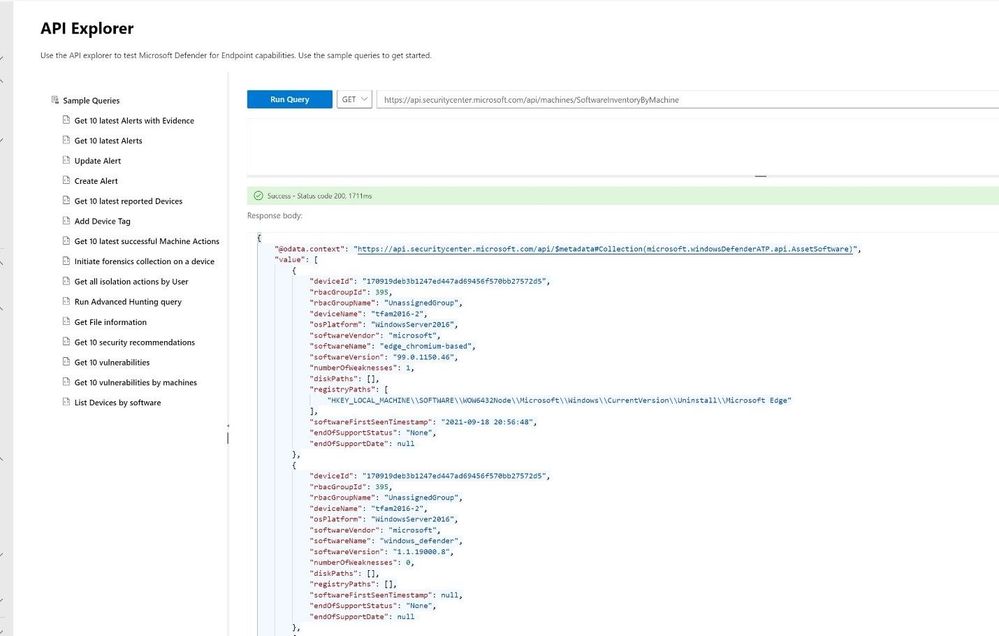Focus the API request URL field

click(x=688, y=99)
